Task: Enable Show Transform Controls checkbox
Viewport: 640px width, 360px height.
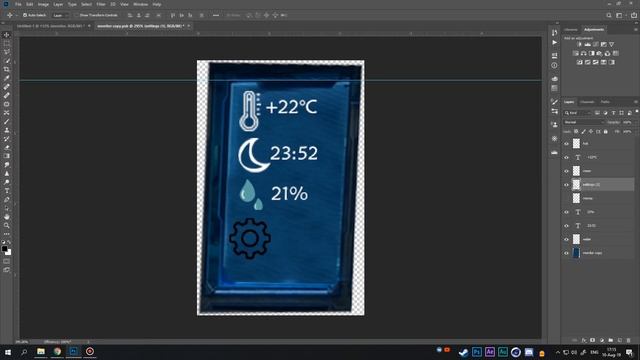Action: click(76, 15)
